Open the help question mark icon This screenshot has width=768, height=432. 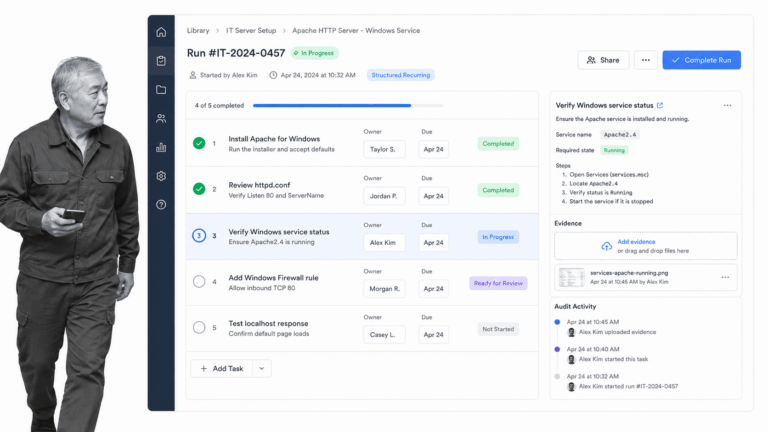(x=161, y=205)
